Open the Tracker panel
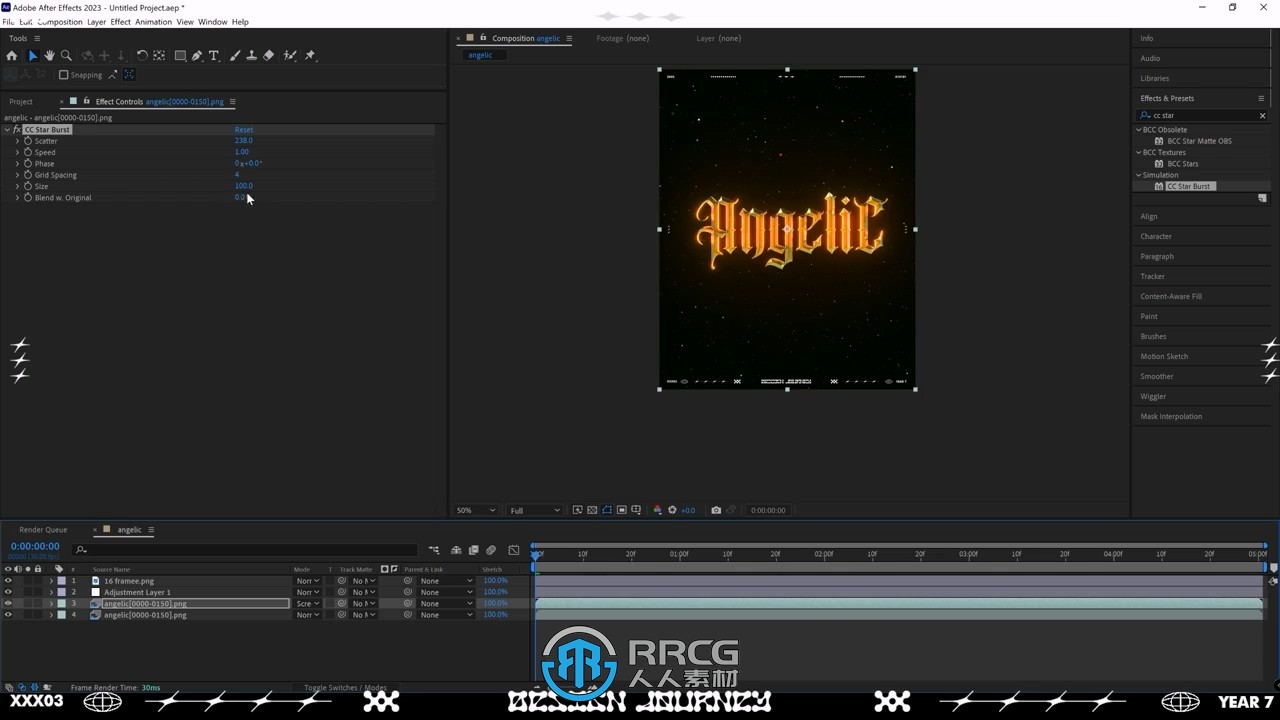 click(1152, 276)
